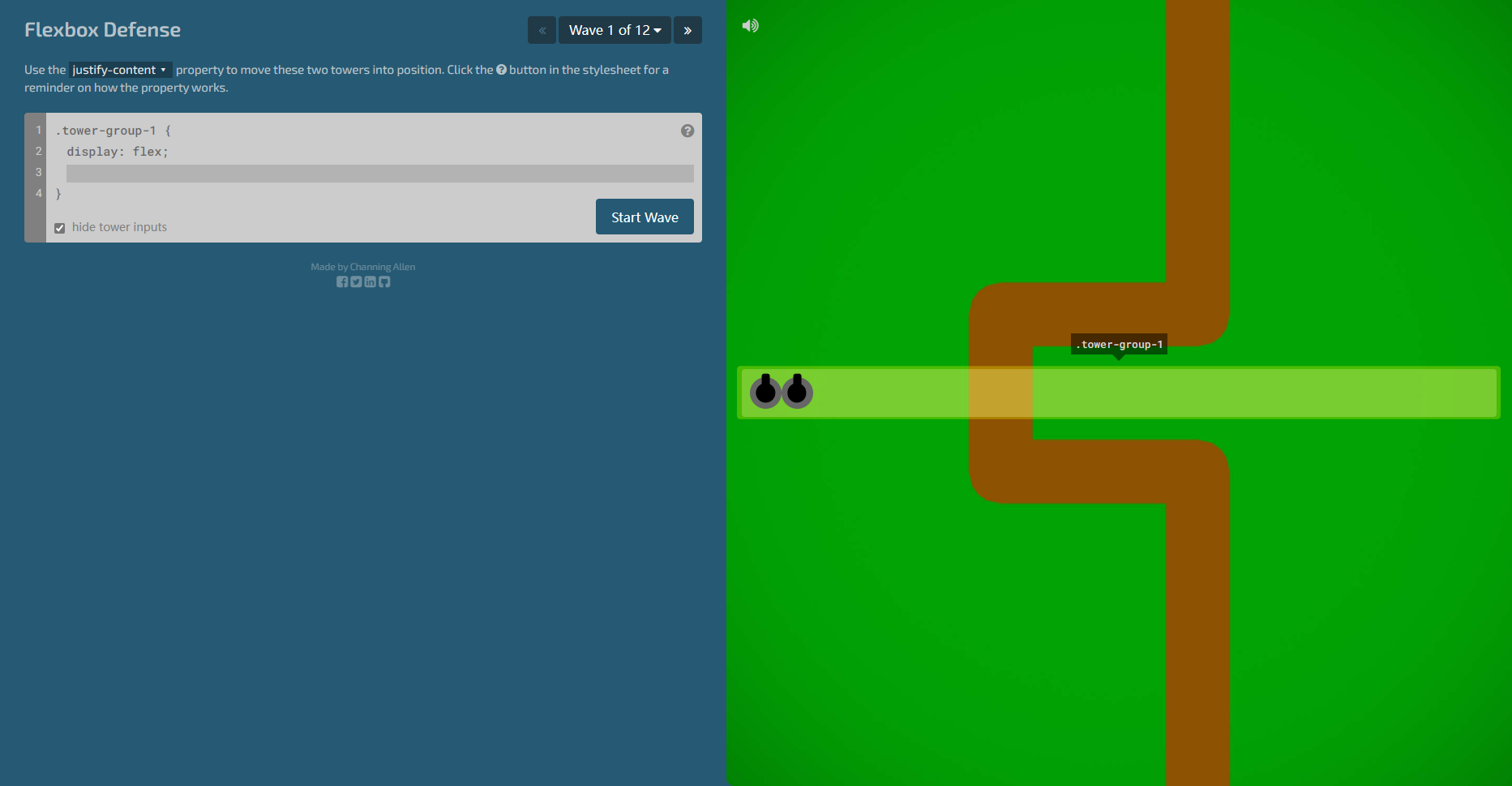Open the stylesheet help question-mark button

pos(687,131)
